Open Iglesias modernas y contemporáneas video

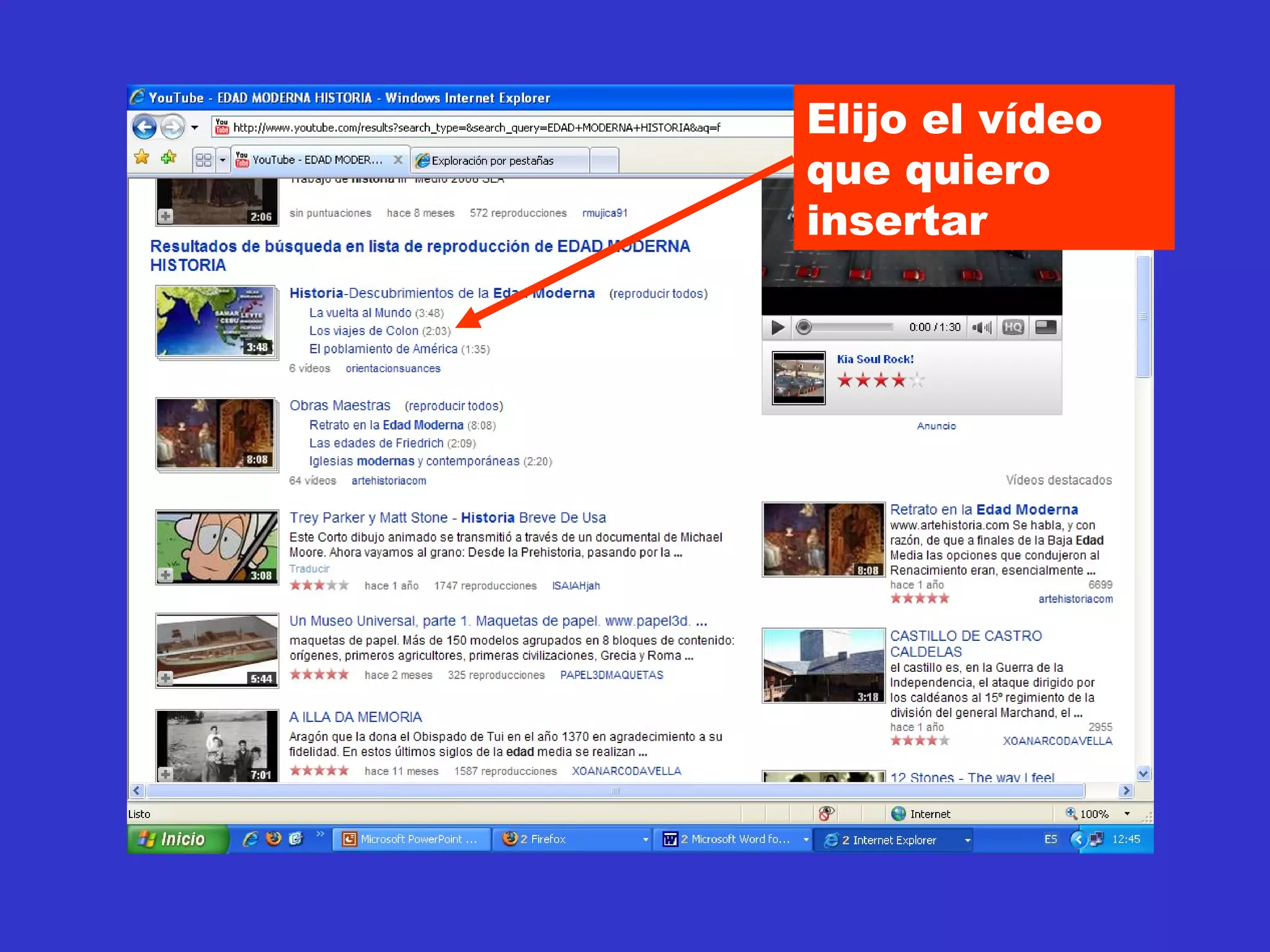(414, 461)
